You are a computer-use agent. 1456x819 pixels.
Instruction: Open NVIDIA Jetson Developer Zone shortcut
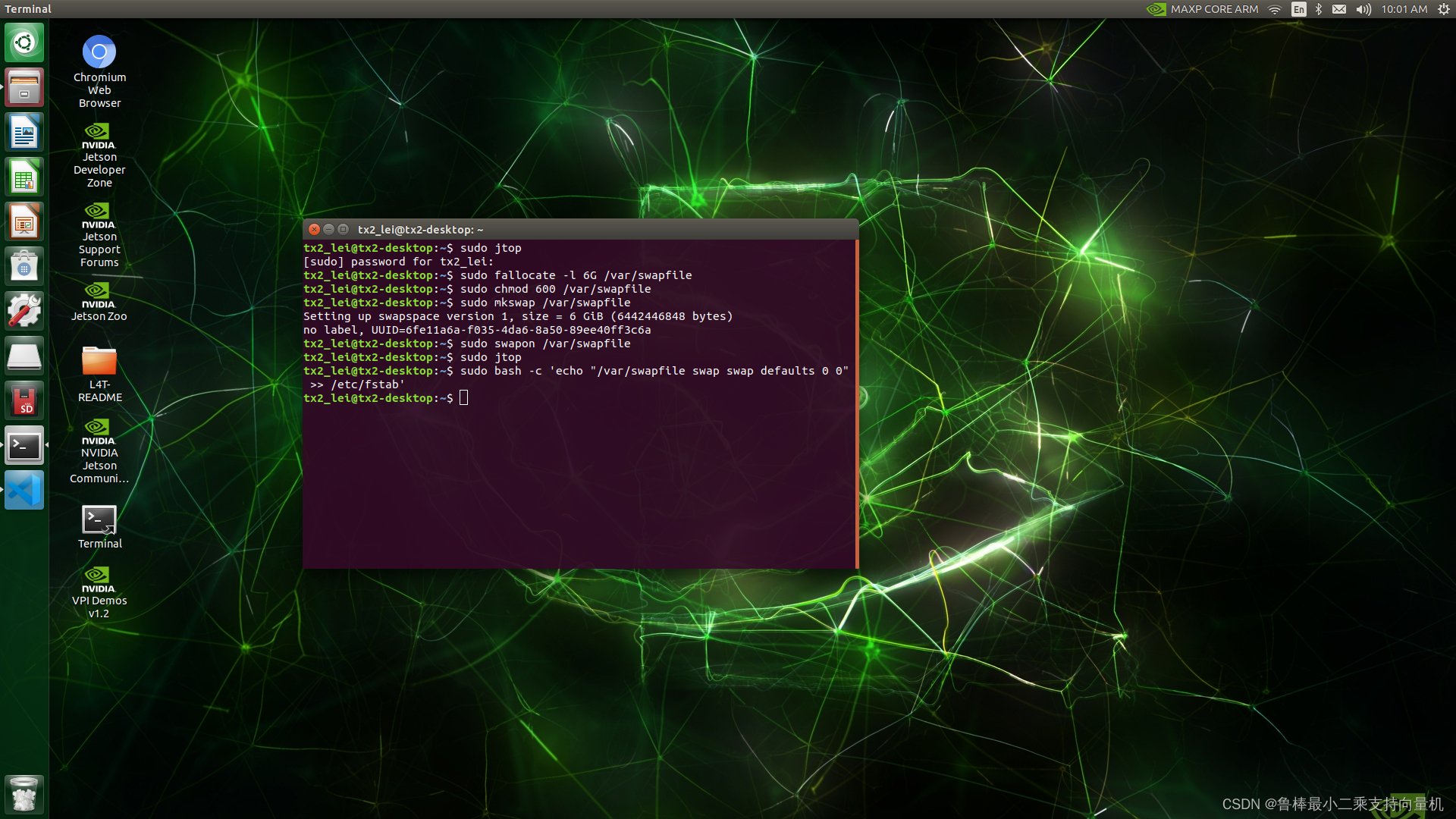99,155
